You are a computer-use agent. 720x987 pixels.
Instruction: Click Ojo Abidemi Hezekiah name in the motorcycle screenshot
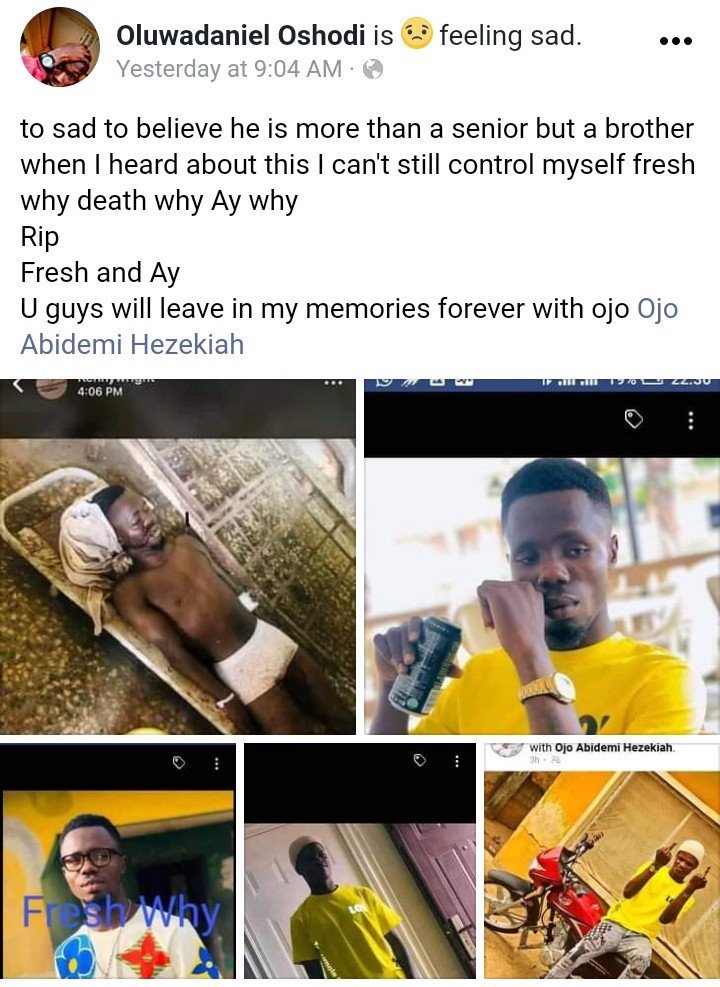614,748
